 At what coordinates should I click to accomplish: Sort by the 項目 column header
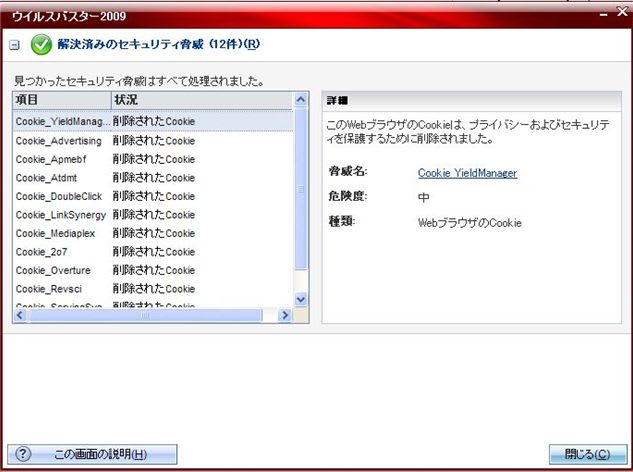point(62,100)
